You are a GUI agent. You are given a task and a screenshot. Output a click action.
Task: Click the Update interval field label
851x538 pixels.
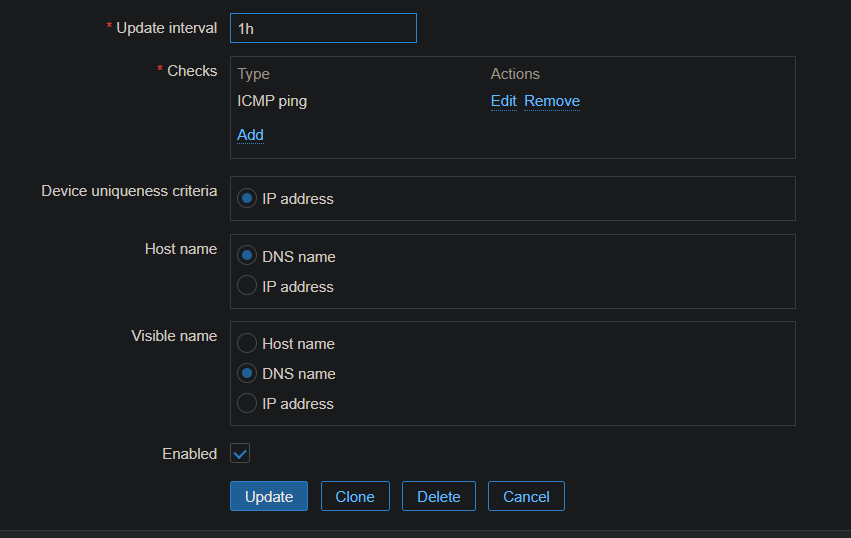(166, 28)
